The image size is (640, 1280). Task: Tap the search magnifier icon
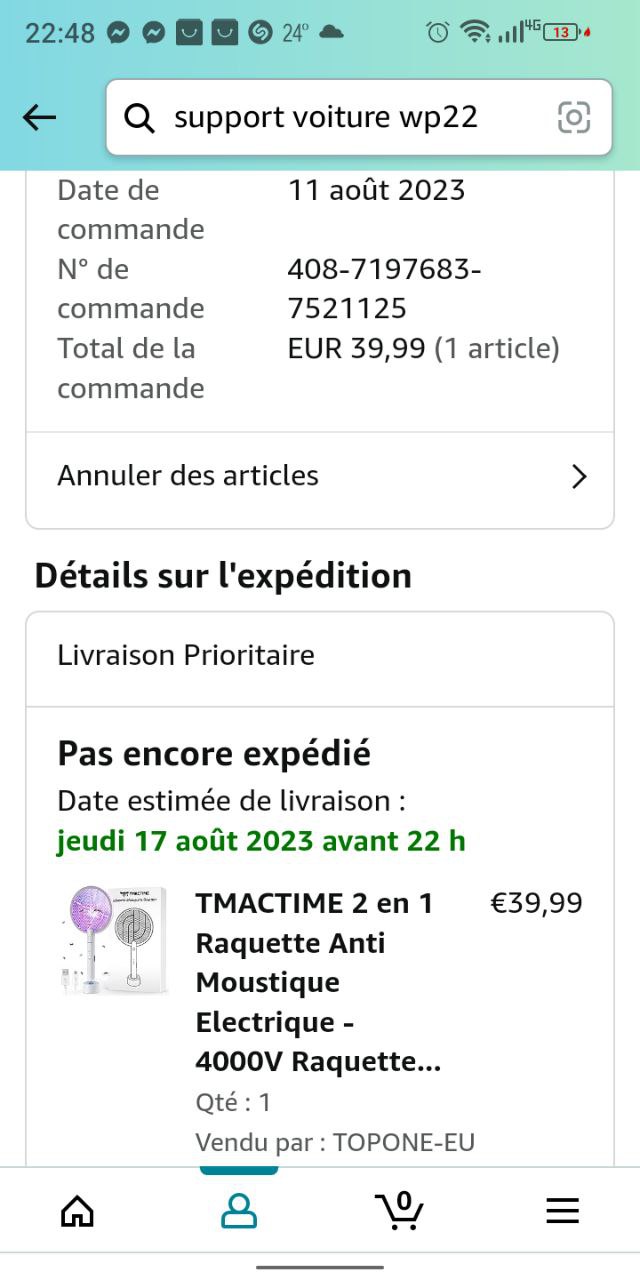(139, 118)
